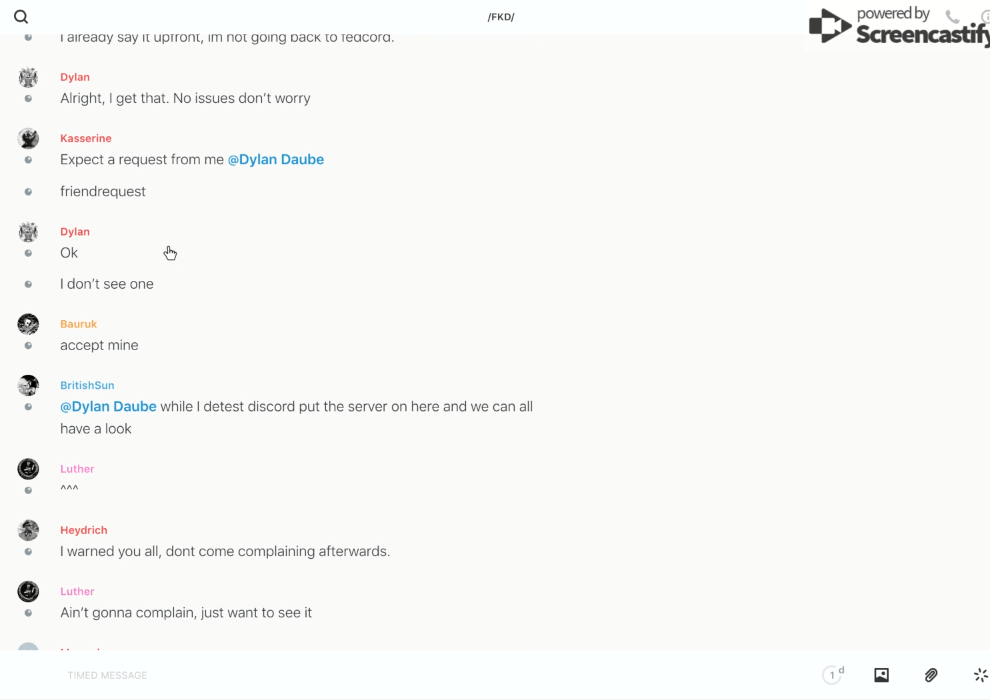Open Bauruk's profile avatar
This screenshot has height=700, width=990.
pyautogui.click(x=28, y=324)
